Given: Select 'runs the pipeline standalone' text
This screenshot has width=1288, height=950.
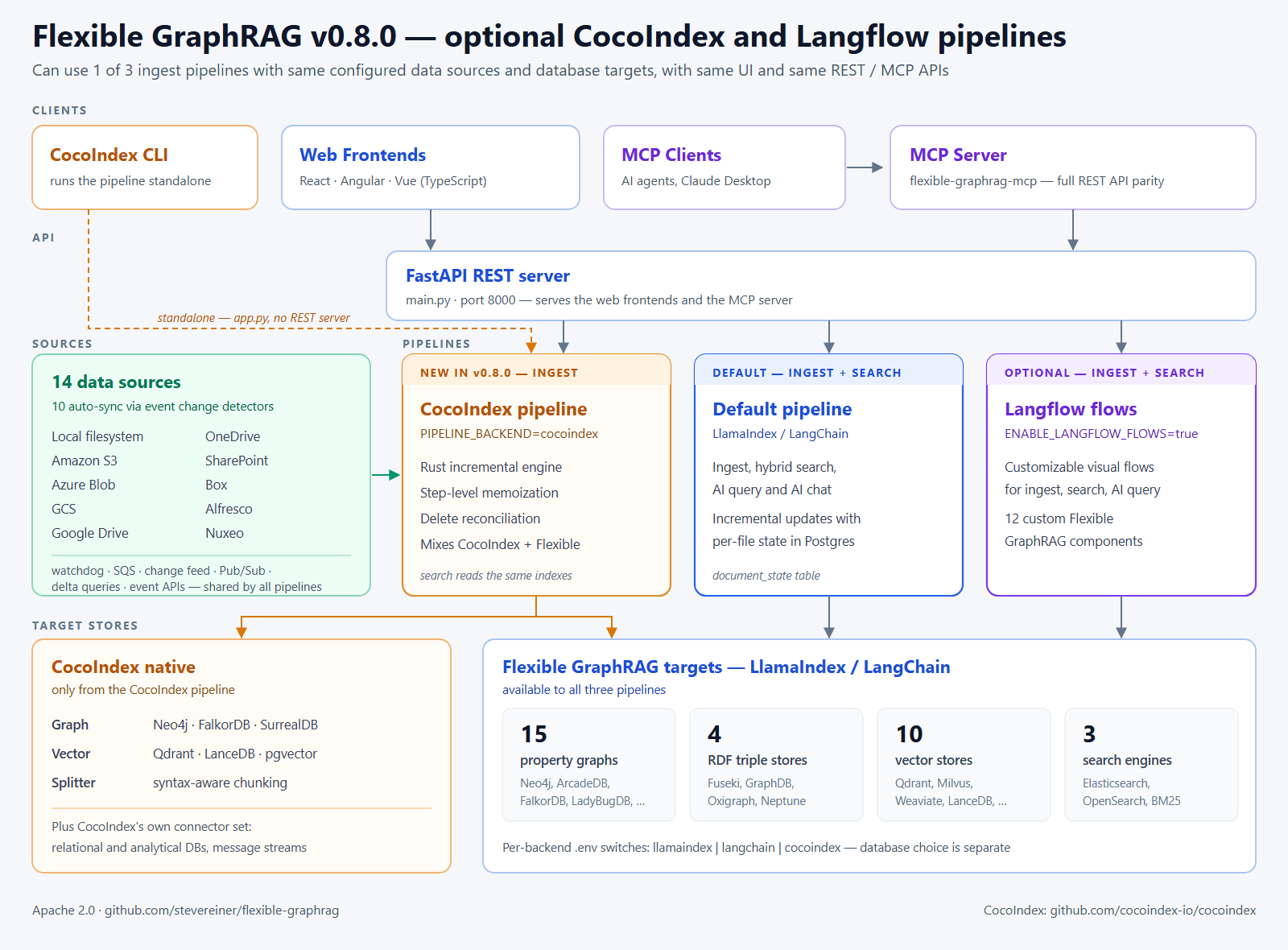Looking at the screenshot, I should point(130,181).
